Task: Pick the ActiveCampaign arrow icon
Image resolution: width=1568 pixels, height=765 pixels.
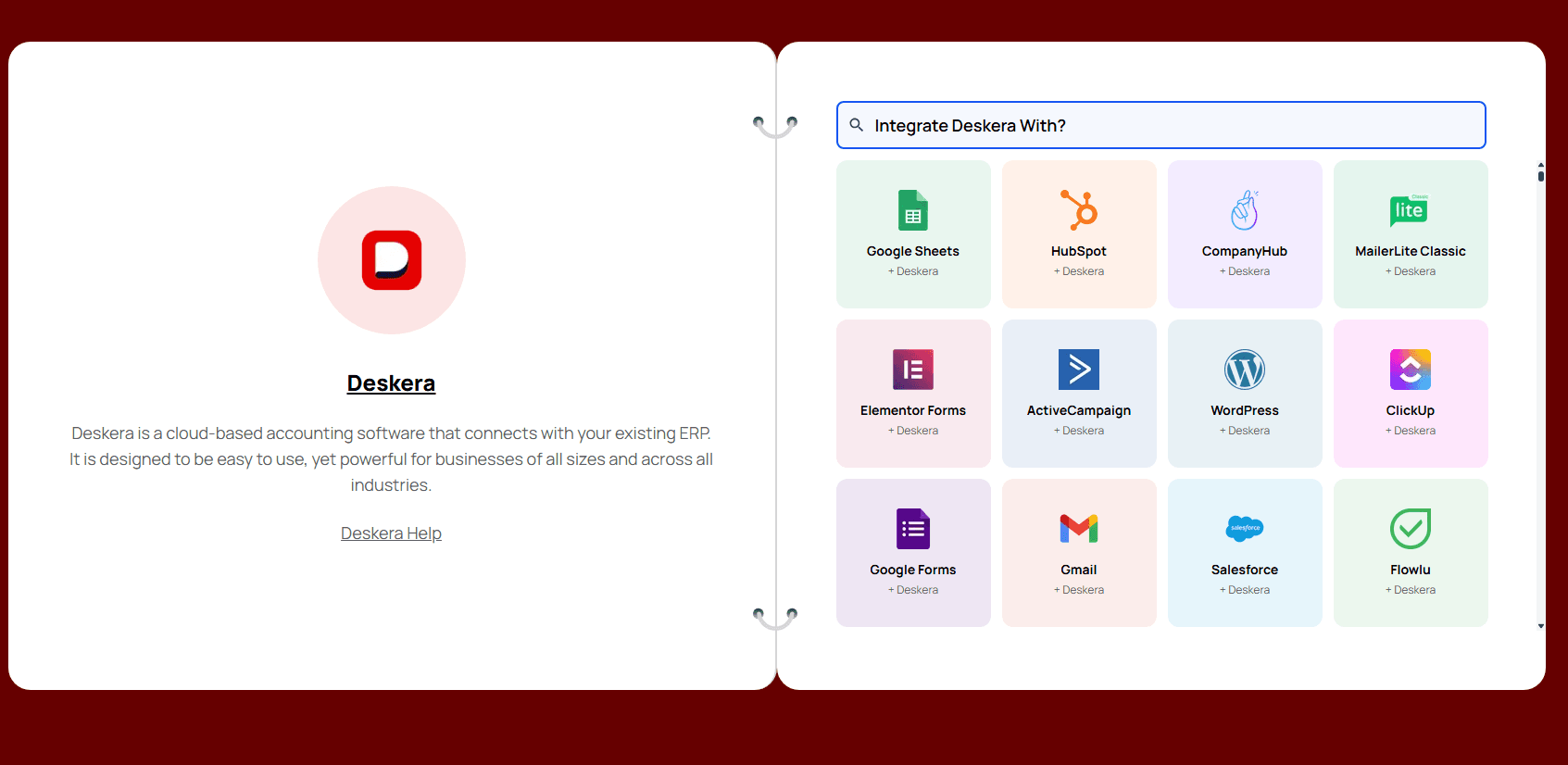Action: tap(1079, 370)
